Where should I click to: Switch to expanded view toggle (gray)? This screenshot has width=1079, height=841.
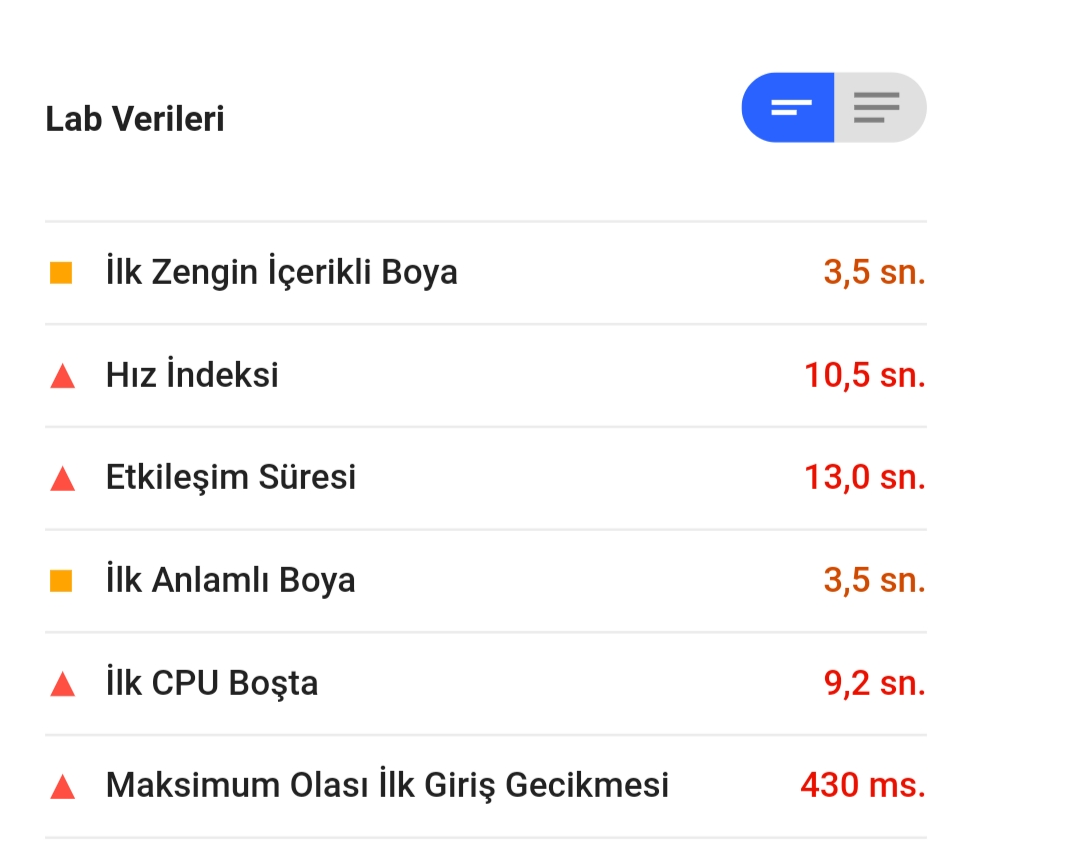pos(880,107)
